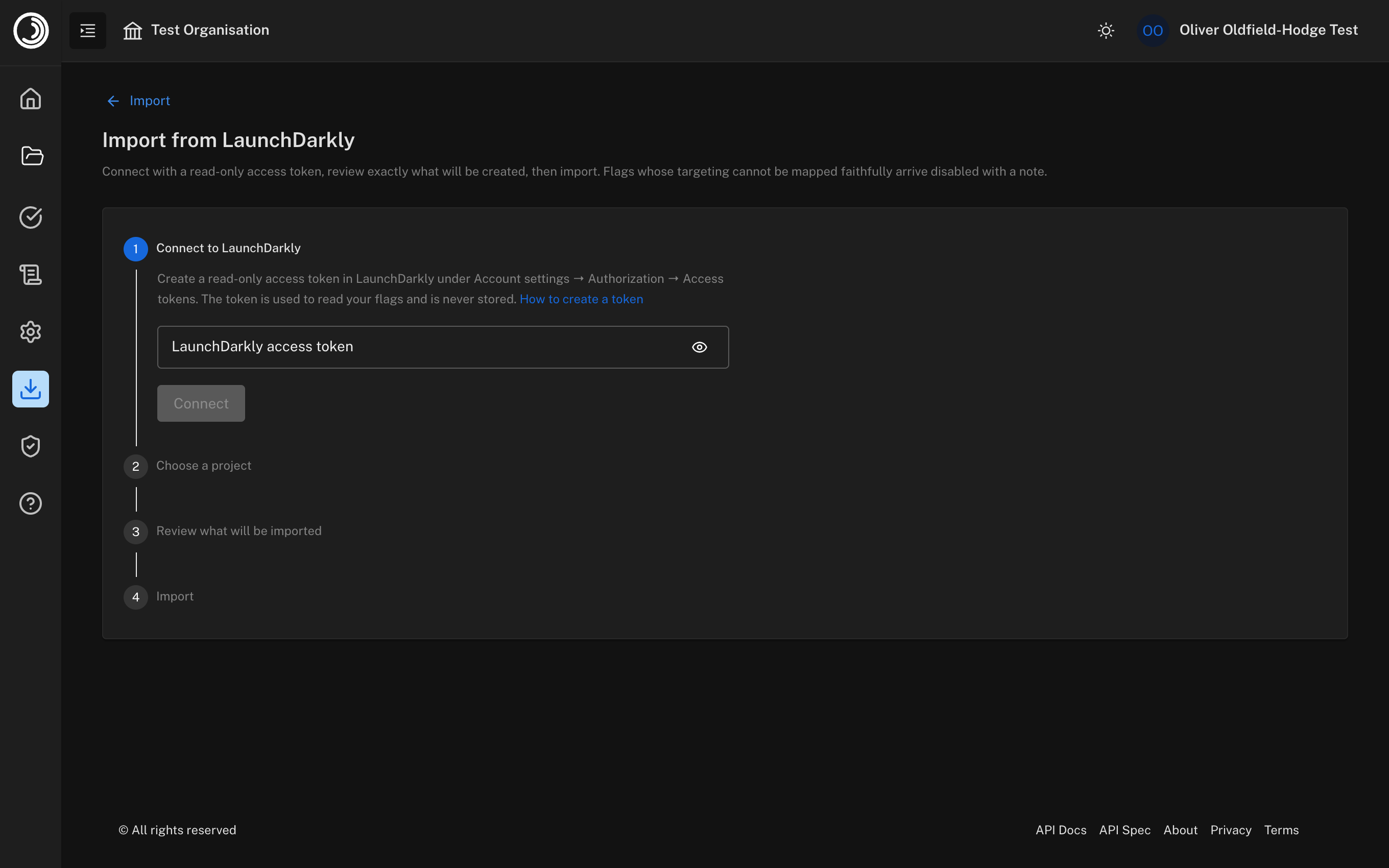Show token with the eye icon

pos(699,347)
